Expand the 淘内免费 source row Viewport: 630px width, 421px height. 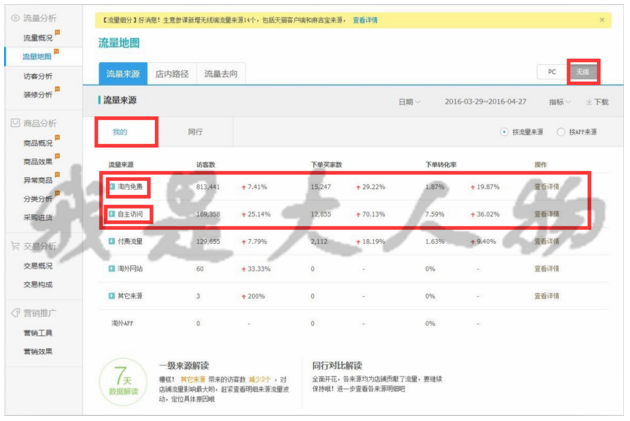pyautogui.click(x=112, y=186)
